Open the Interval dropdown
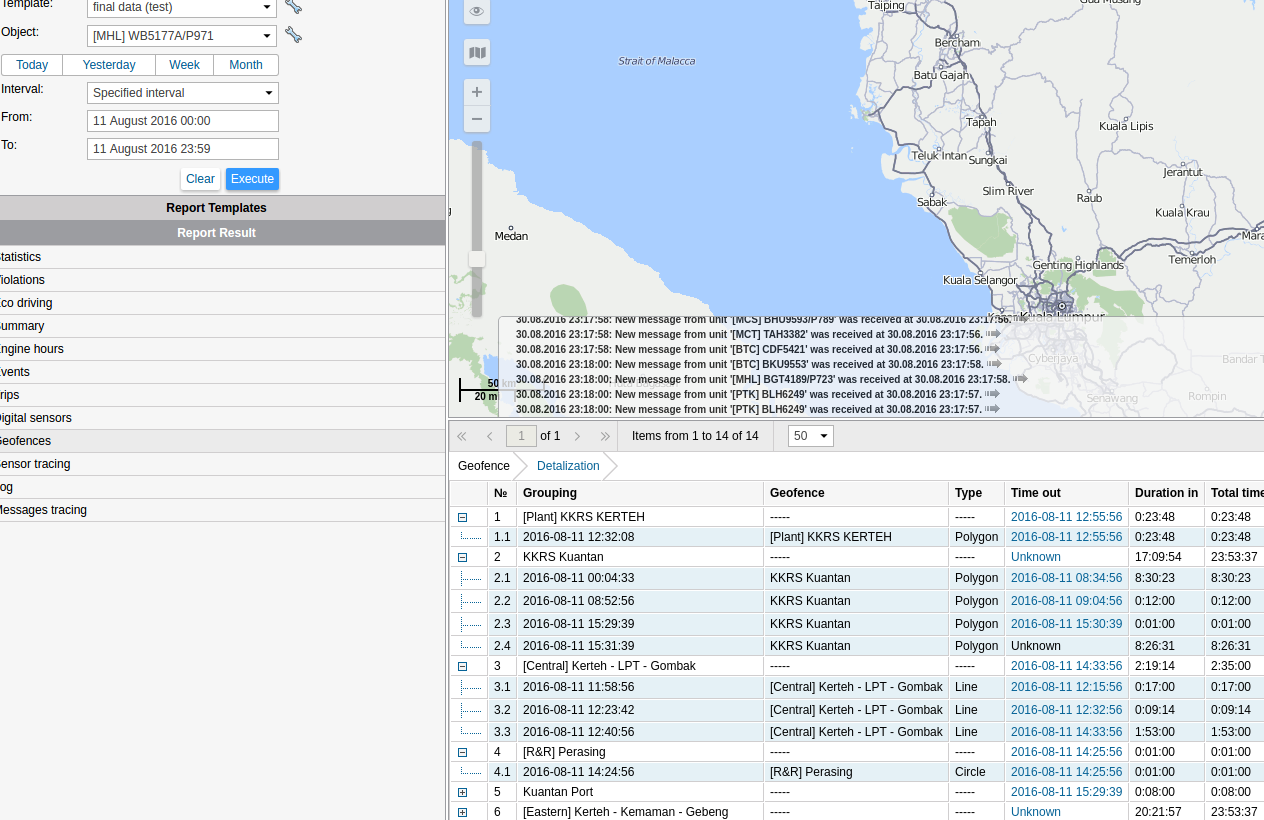1264x820 pixels. 182,93
